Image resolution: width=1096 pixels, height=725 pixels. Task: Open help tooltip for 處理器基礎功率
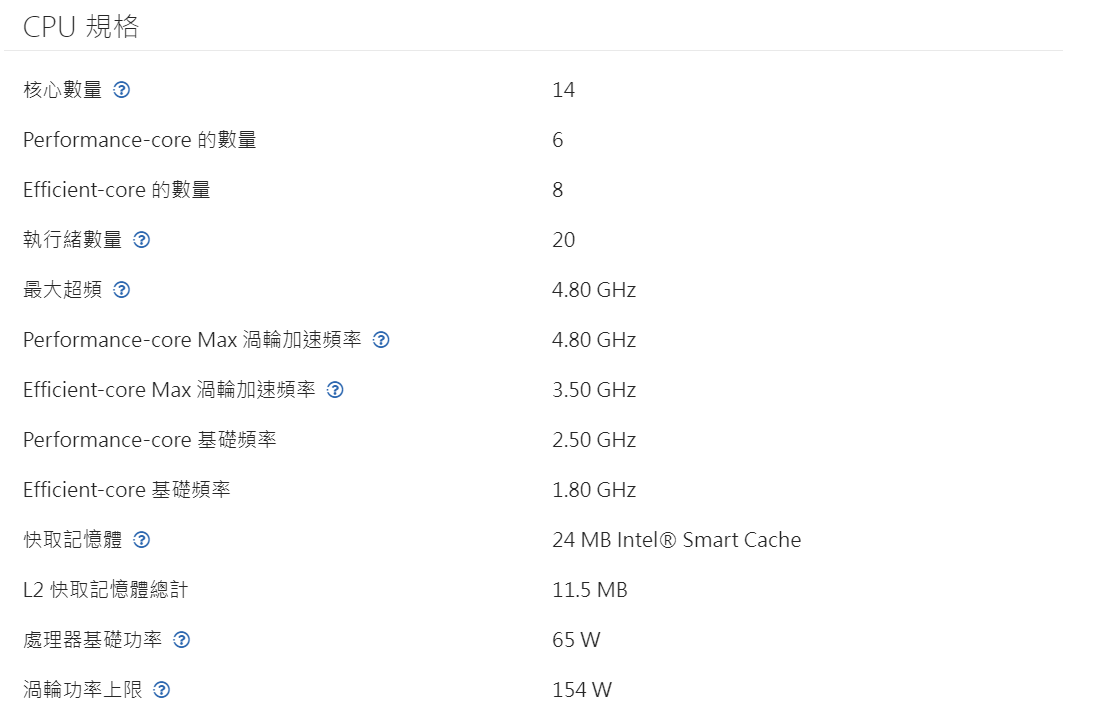pos(182,640)
